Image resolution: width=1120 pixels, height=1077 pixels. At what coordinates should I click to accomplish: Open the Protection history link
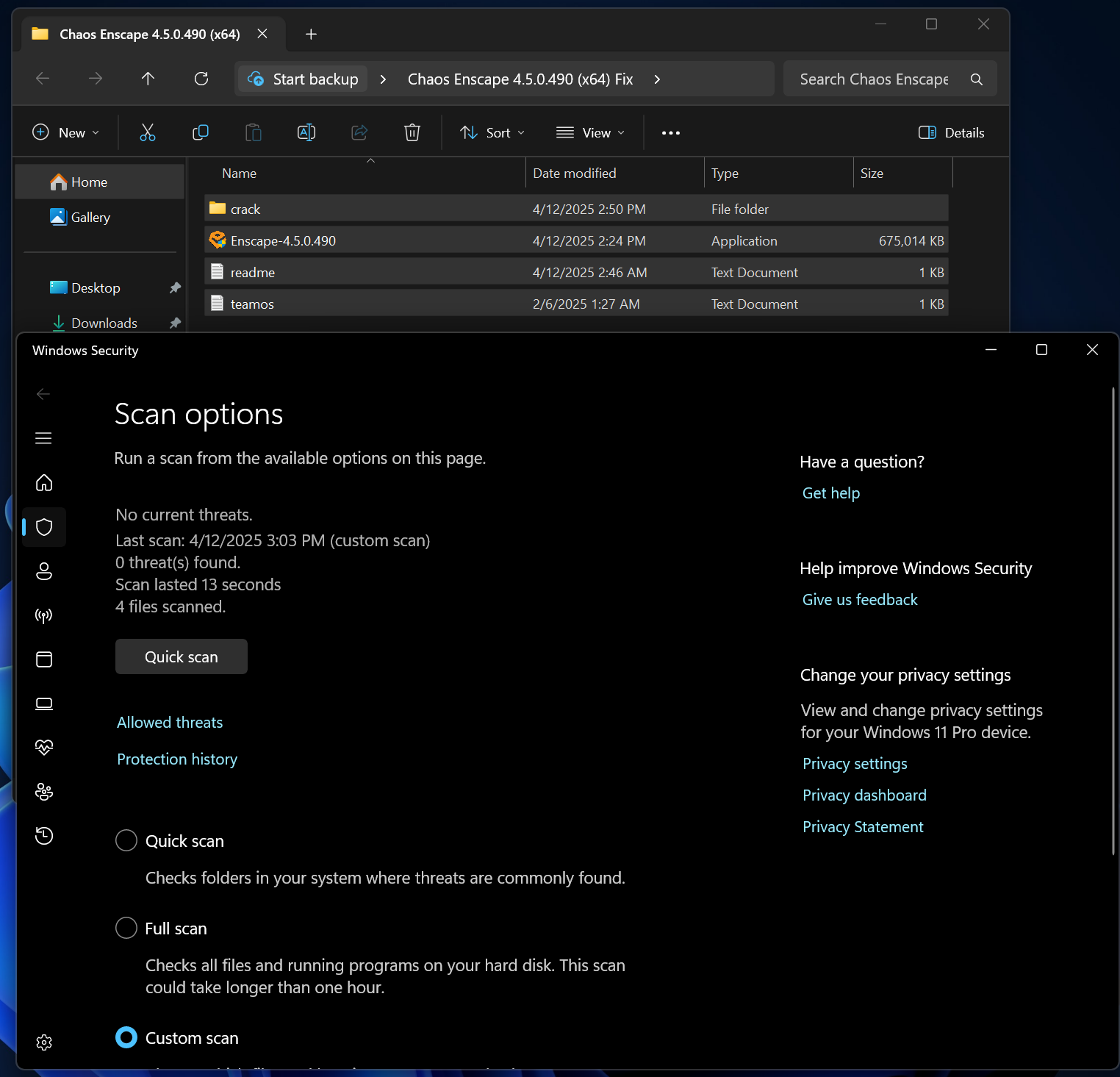click(x=177, y=759)
